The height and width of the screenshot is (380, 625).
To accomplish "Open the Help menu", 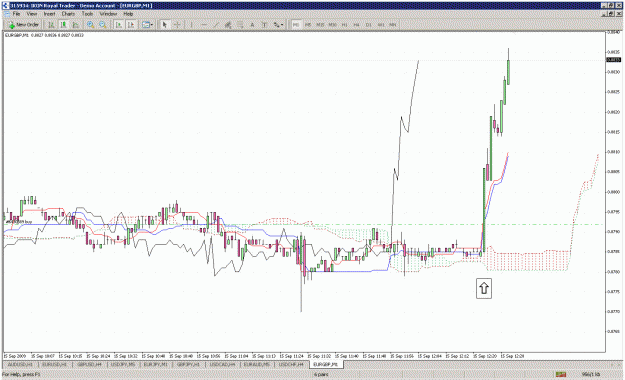I will 128,14.
